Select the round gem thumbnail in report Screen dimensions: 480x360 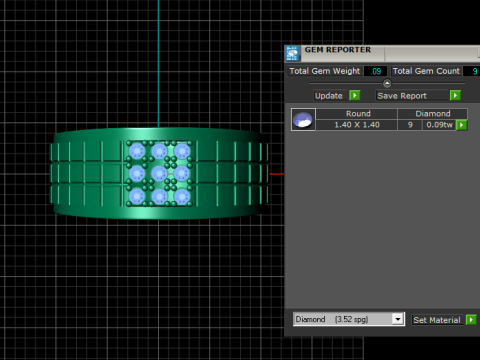pos(303,119)
